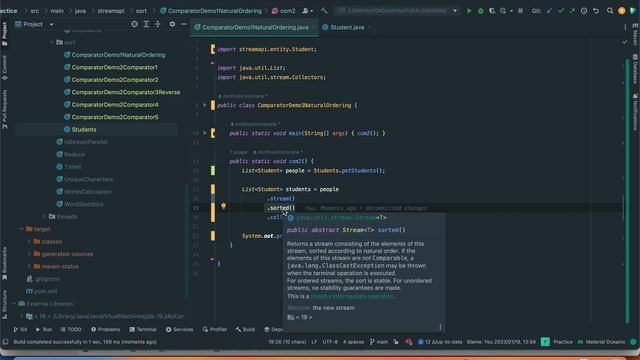
Task: Click the Stop square button in toolbar
Action: tap(520, 11)
